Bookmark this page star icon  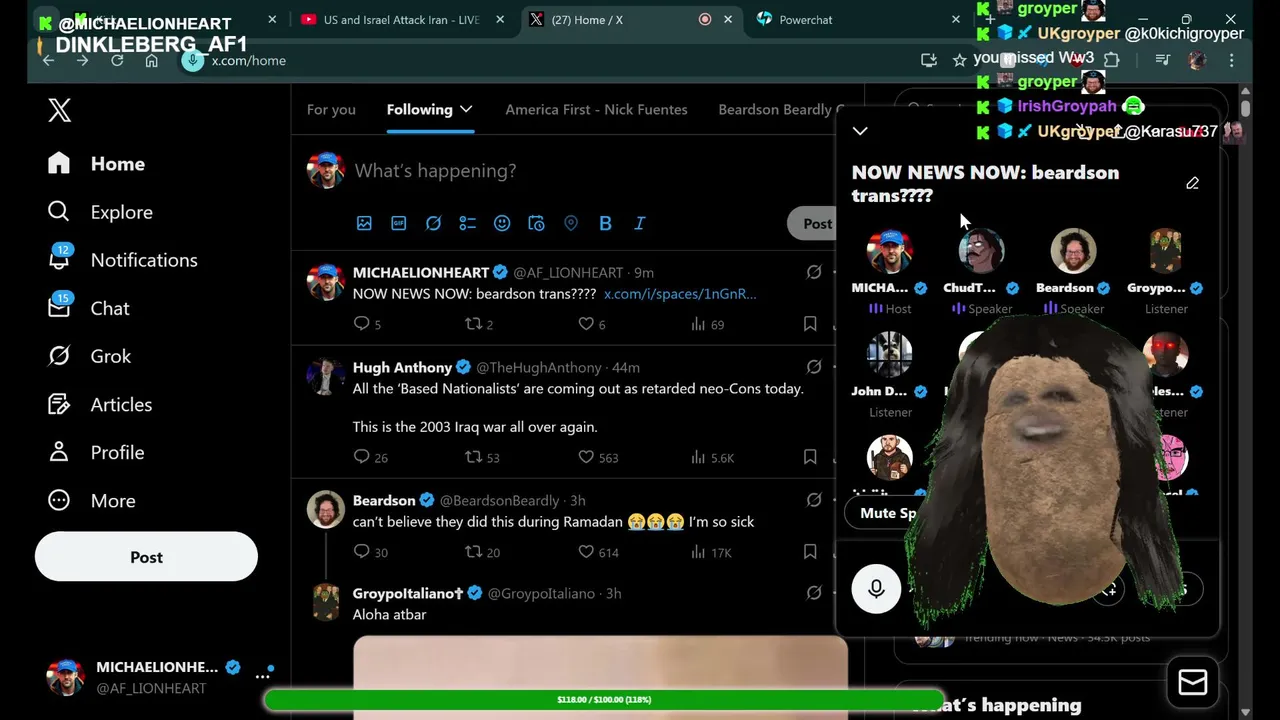tap(959, 60)
